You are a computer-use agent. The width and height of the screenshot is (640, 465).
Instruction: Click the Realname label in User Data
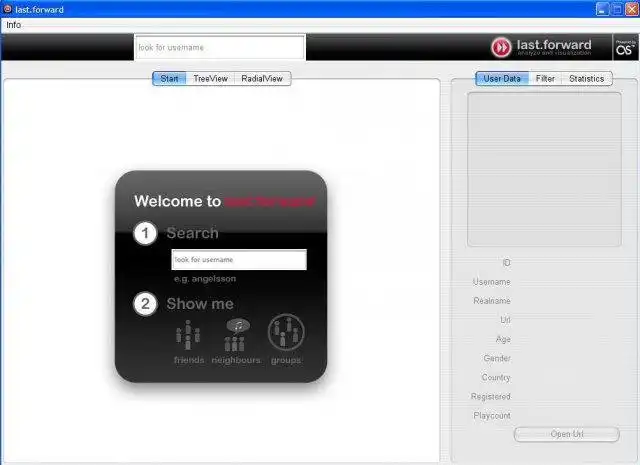click(492, 301)
